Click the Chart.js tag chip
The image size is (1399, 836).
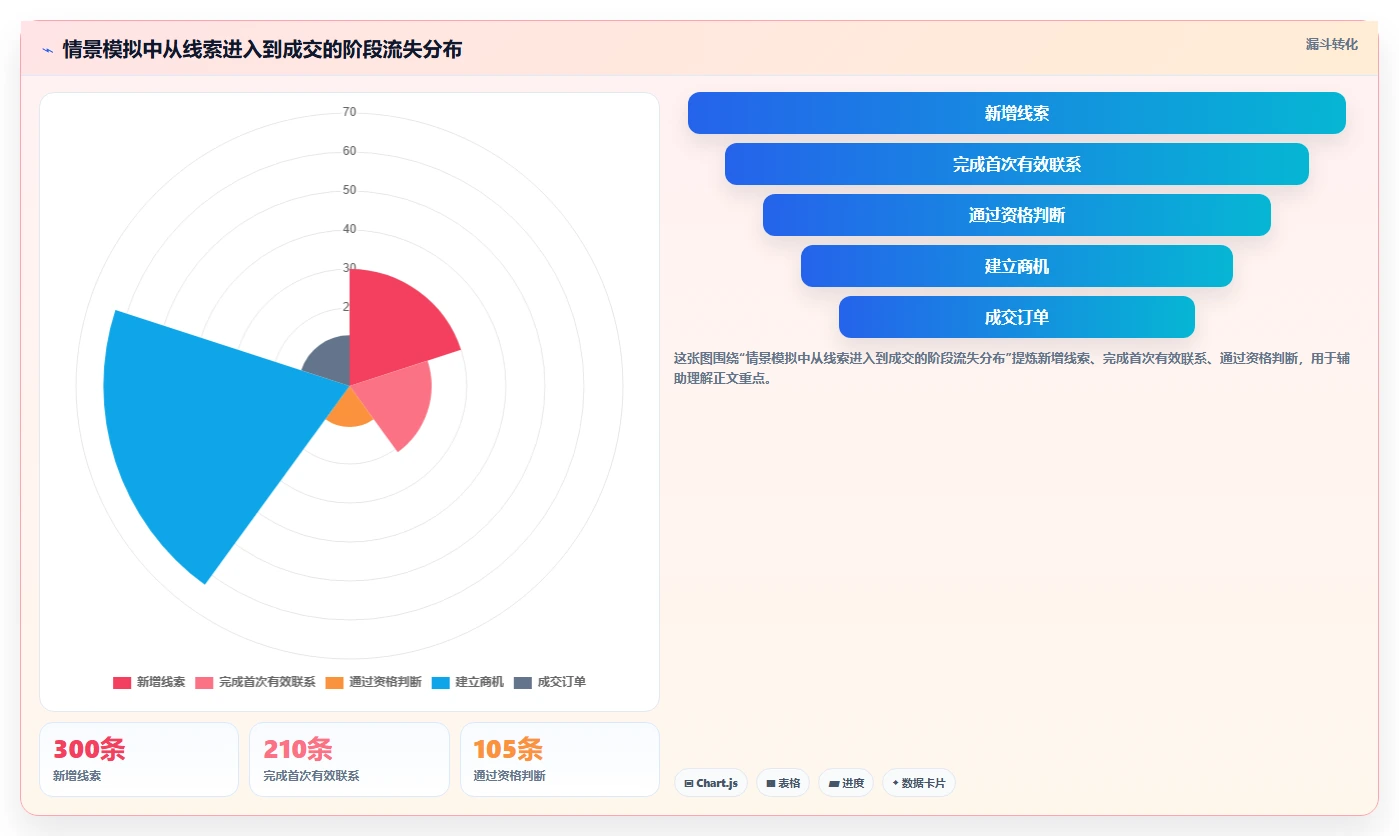point(711,783)
